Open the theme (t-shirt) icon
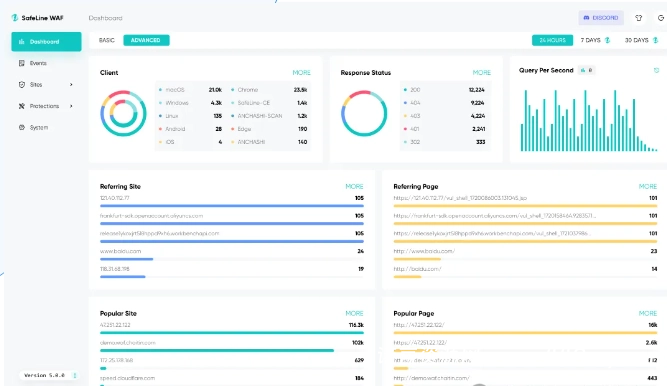 [x=638, y=18]
